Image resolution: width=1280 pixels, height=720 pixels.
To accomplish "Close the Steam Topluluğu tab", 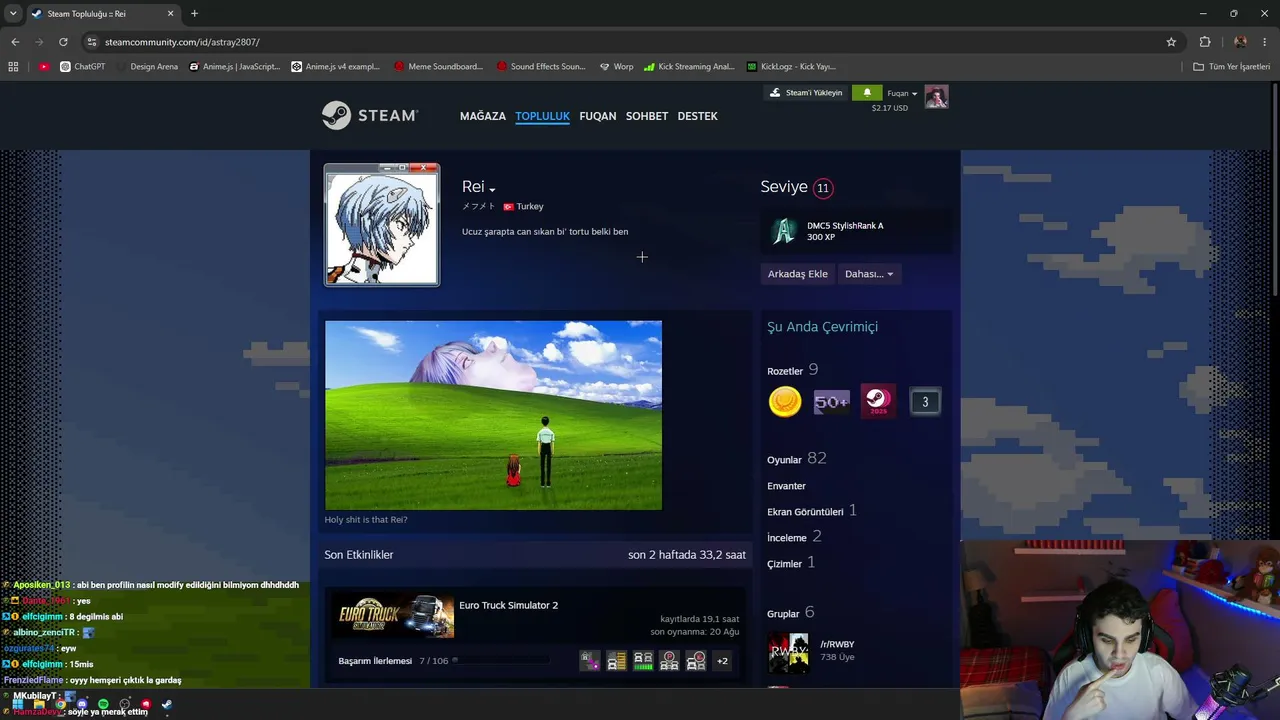I will [x=170, y=14].
